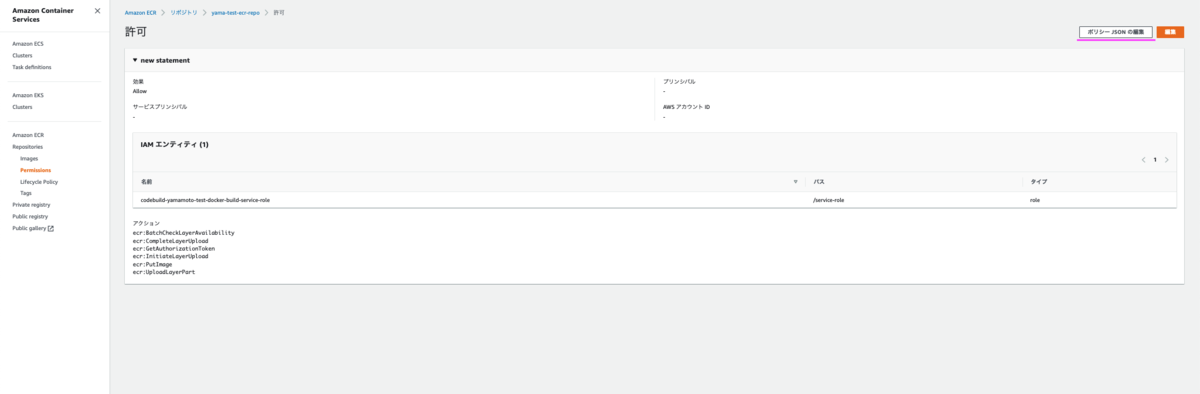1200x394 pixels.
Task: Open Public gallery external link icon
Action: pyautogui.click(x=51, y=228)
